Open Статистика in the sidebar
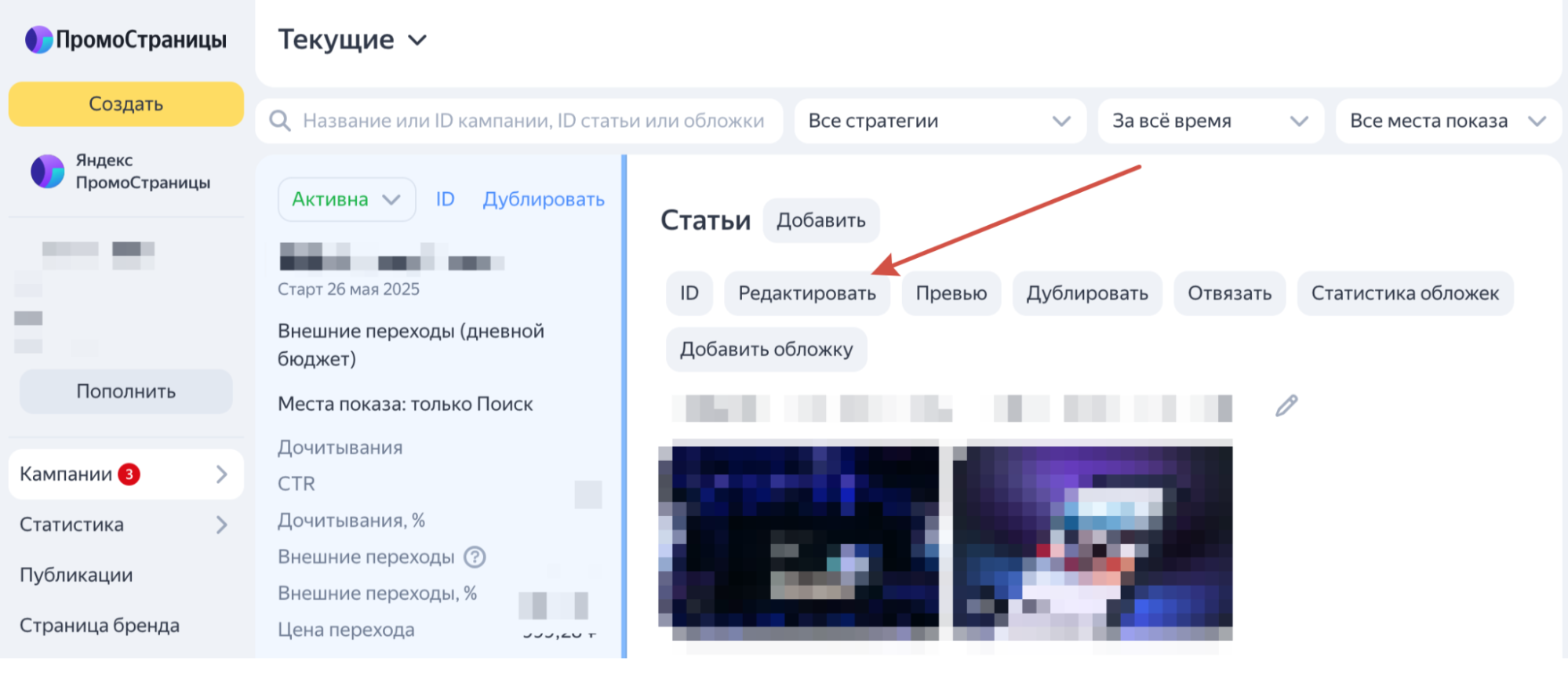 [72, 525]
